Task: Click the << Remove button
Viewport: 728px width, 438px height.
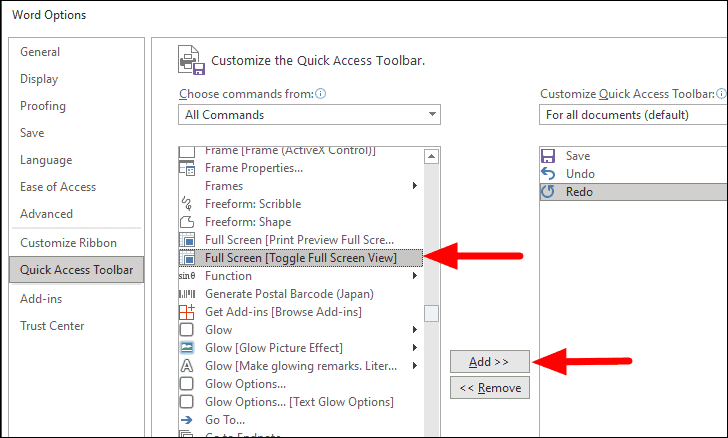Action: (489, 388)
